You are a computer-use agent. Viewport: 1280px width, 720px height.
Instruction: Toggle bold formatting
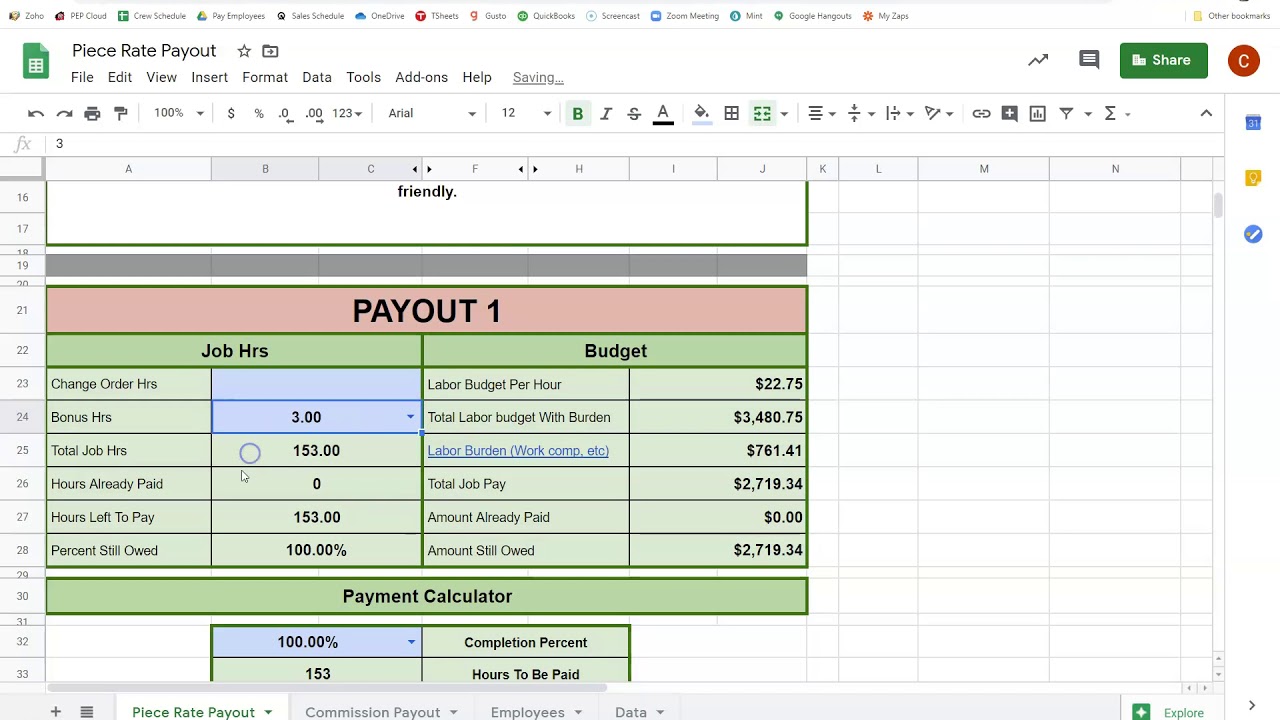coord(577,114)
